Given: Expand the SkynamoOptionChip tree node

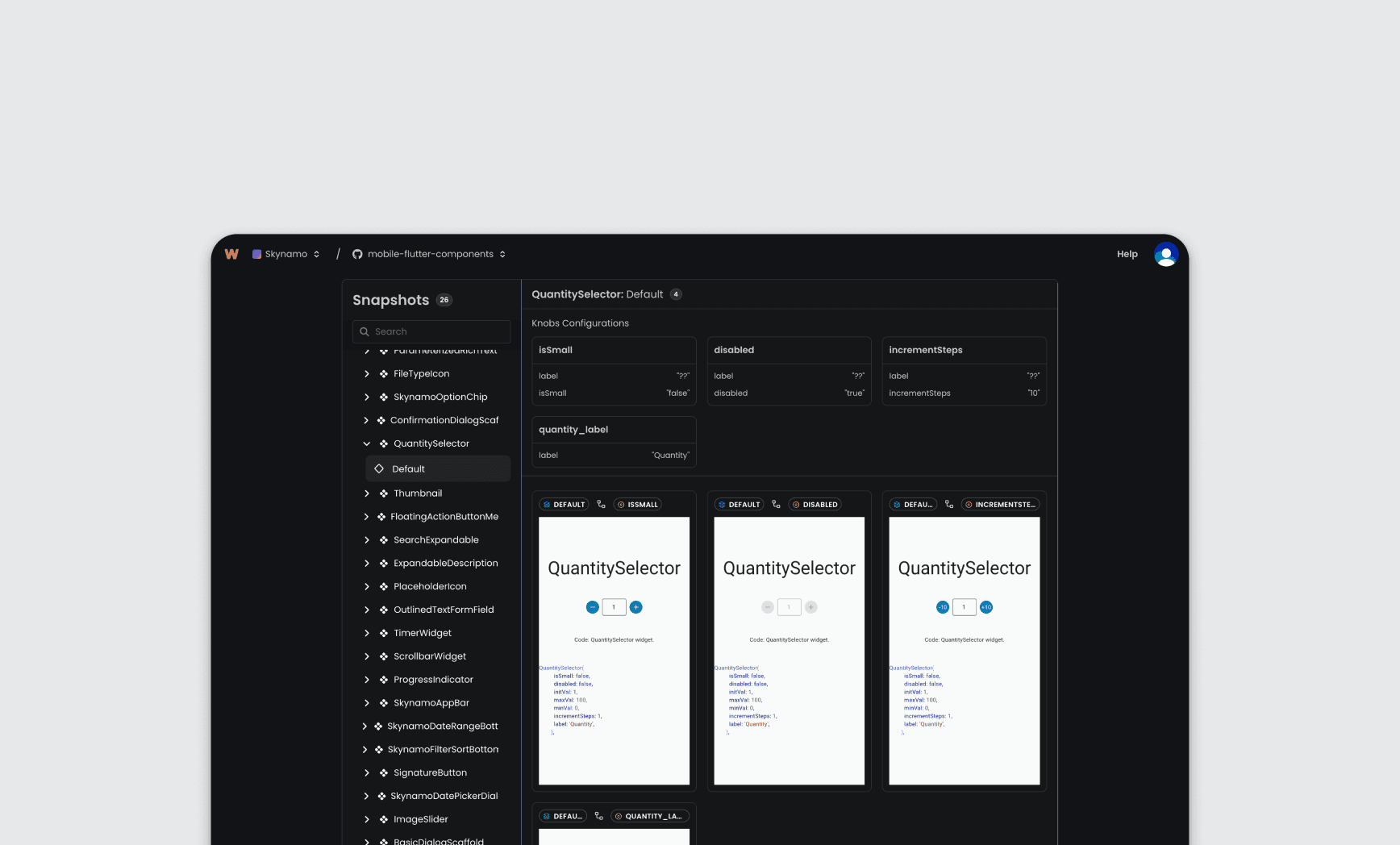Looking at the screenshot, I should tap(367, 397).
